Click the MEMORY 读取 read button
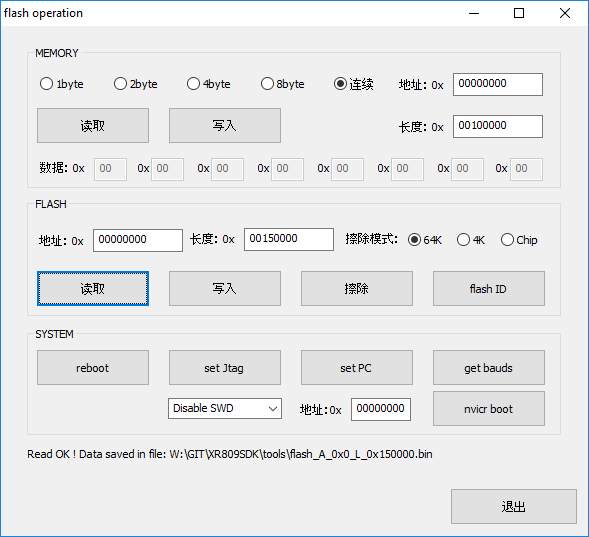Viewport: 589px width, 537px height. (x=93, y=126)
